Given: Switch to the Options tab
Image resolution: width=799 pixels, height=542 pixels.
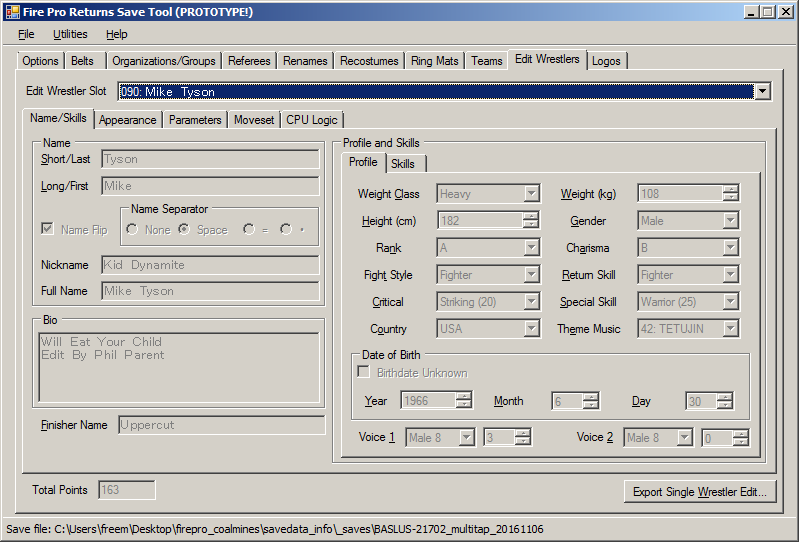Looking at the screenshot, I should (x=40, y=61).
